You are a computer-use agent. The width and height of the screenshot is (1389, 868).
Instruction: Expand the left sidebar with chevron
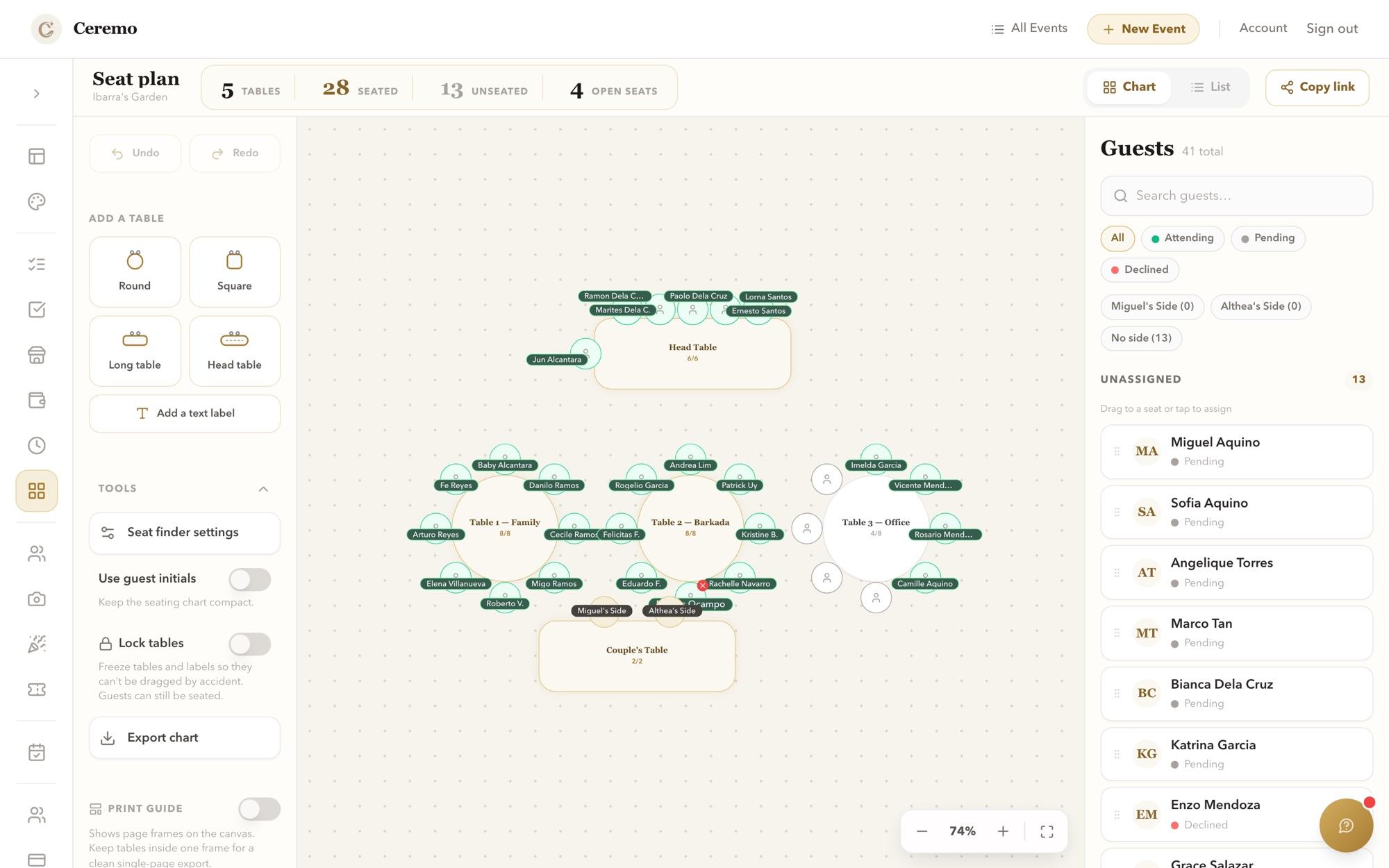pyautogui.click(x=37, y=94)
